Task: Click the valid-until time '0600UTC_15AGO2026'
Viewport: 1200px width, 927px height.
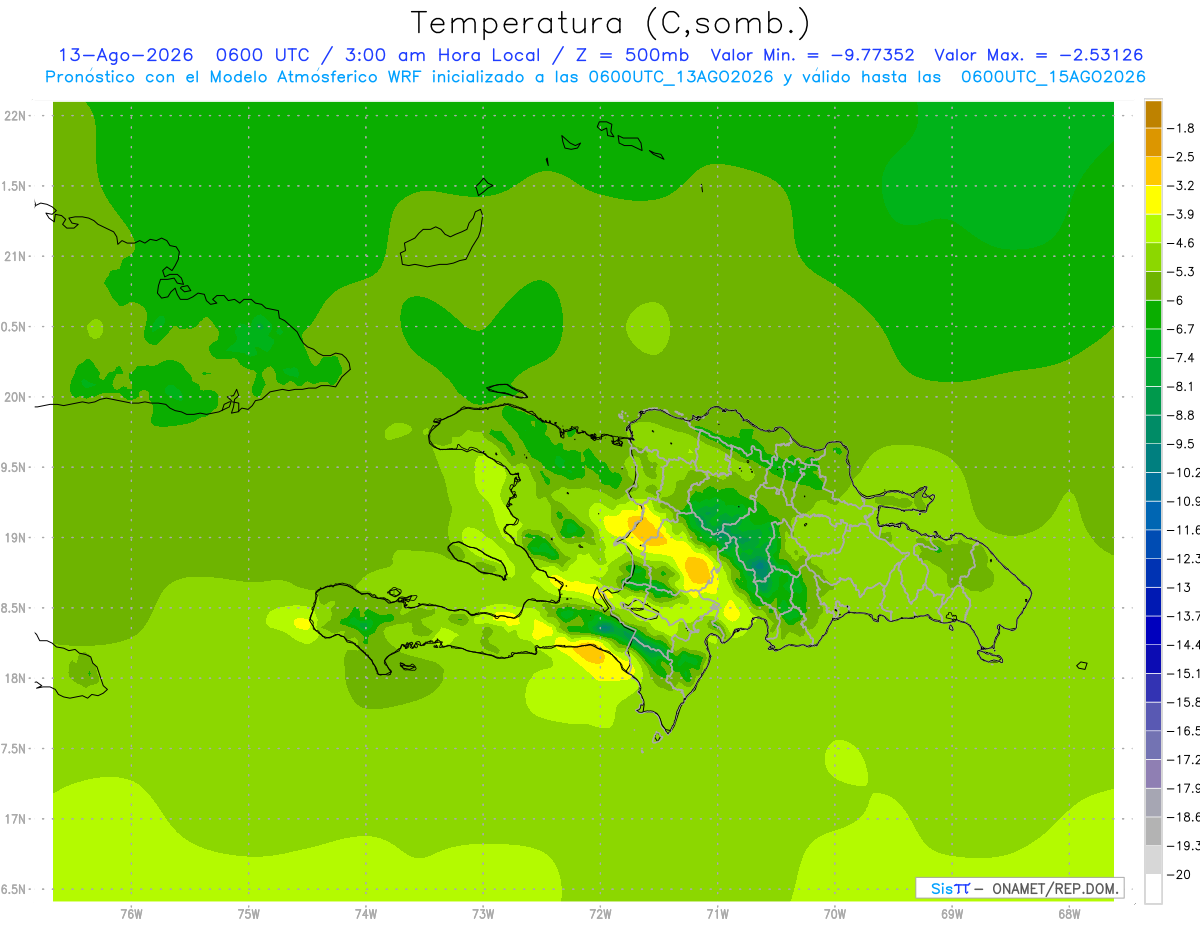Action: pyautogui.click(x=1053, y=77)
